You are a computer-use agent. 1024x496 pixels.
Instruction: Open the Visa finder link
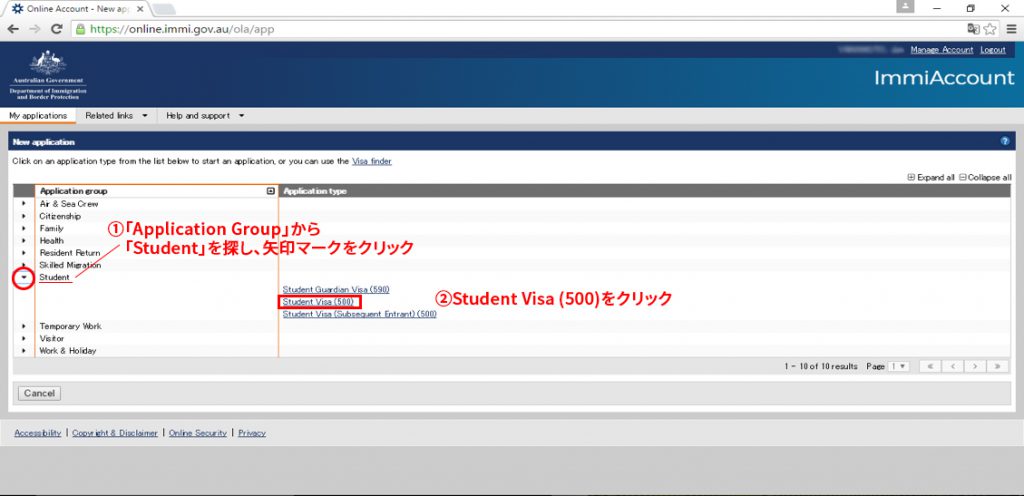tap(372, 161)
